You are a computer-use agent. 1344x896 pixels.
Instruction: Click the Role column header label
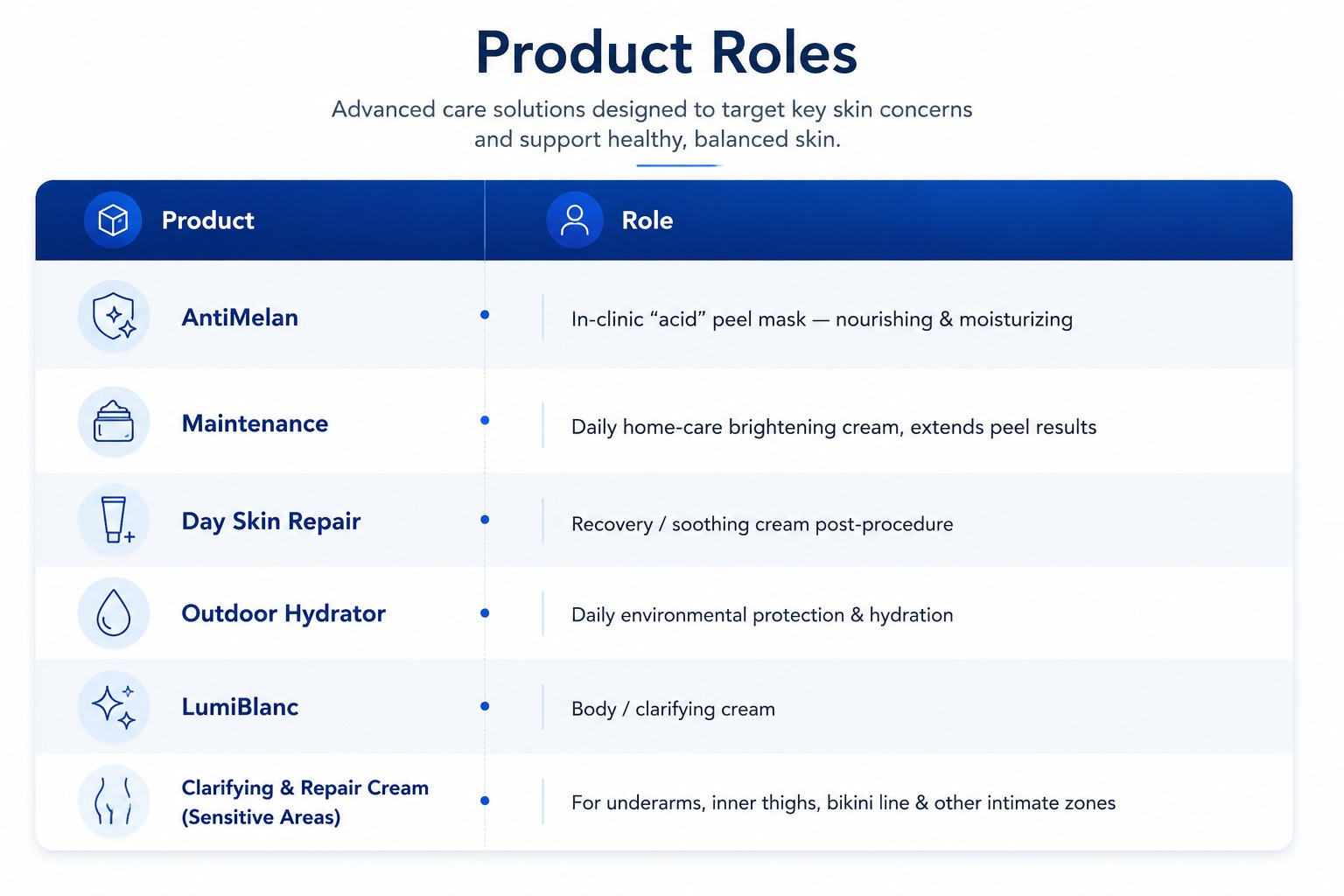pos(647,220)
